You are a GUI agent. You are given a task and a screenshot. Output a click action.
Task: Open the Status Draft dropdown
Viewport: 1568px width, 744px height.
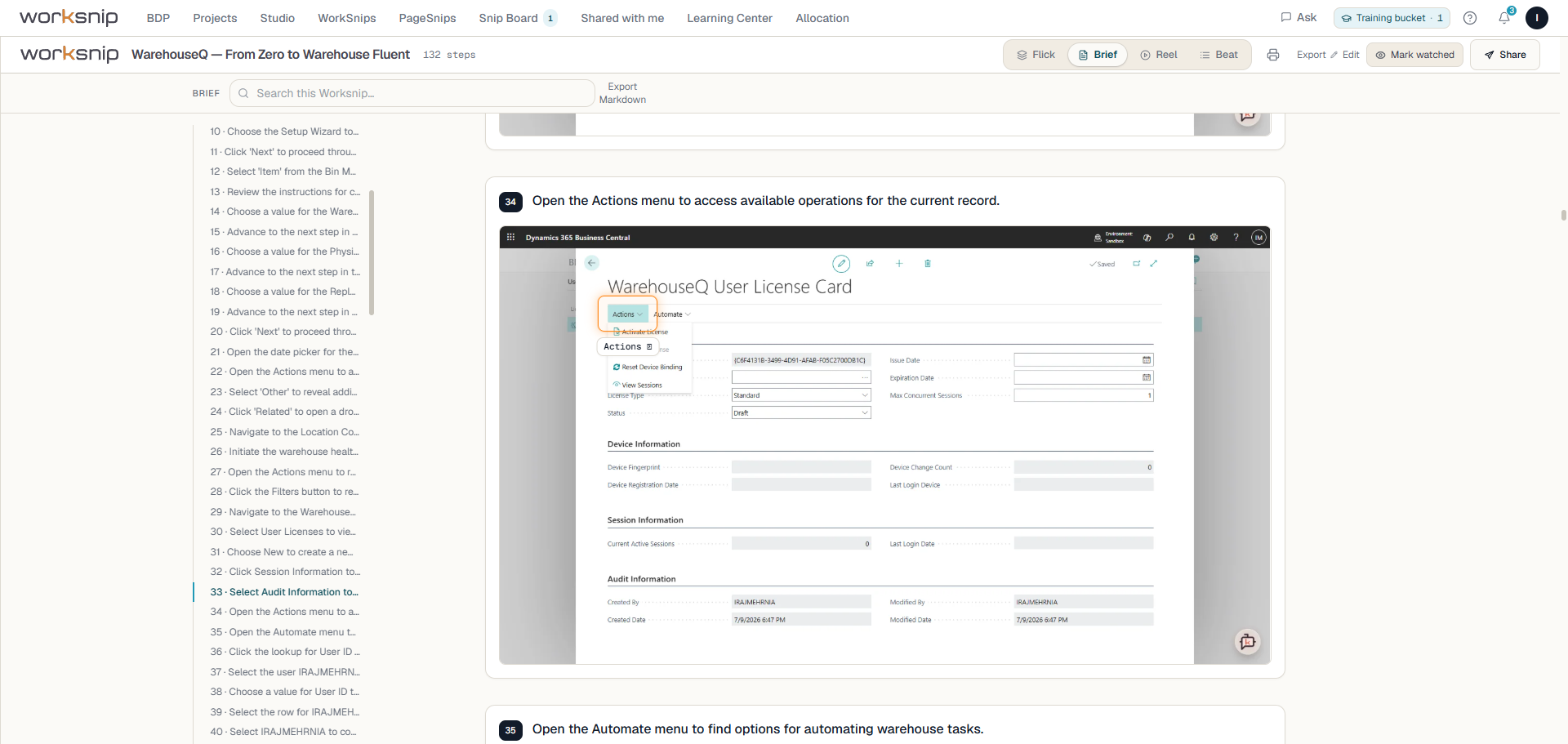click(801, 413)
